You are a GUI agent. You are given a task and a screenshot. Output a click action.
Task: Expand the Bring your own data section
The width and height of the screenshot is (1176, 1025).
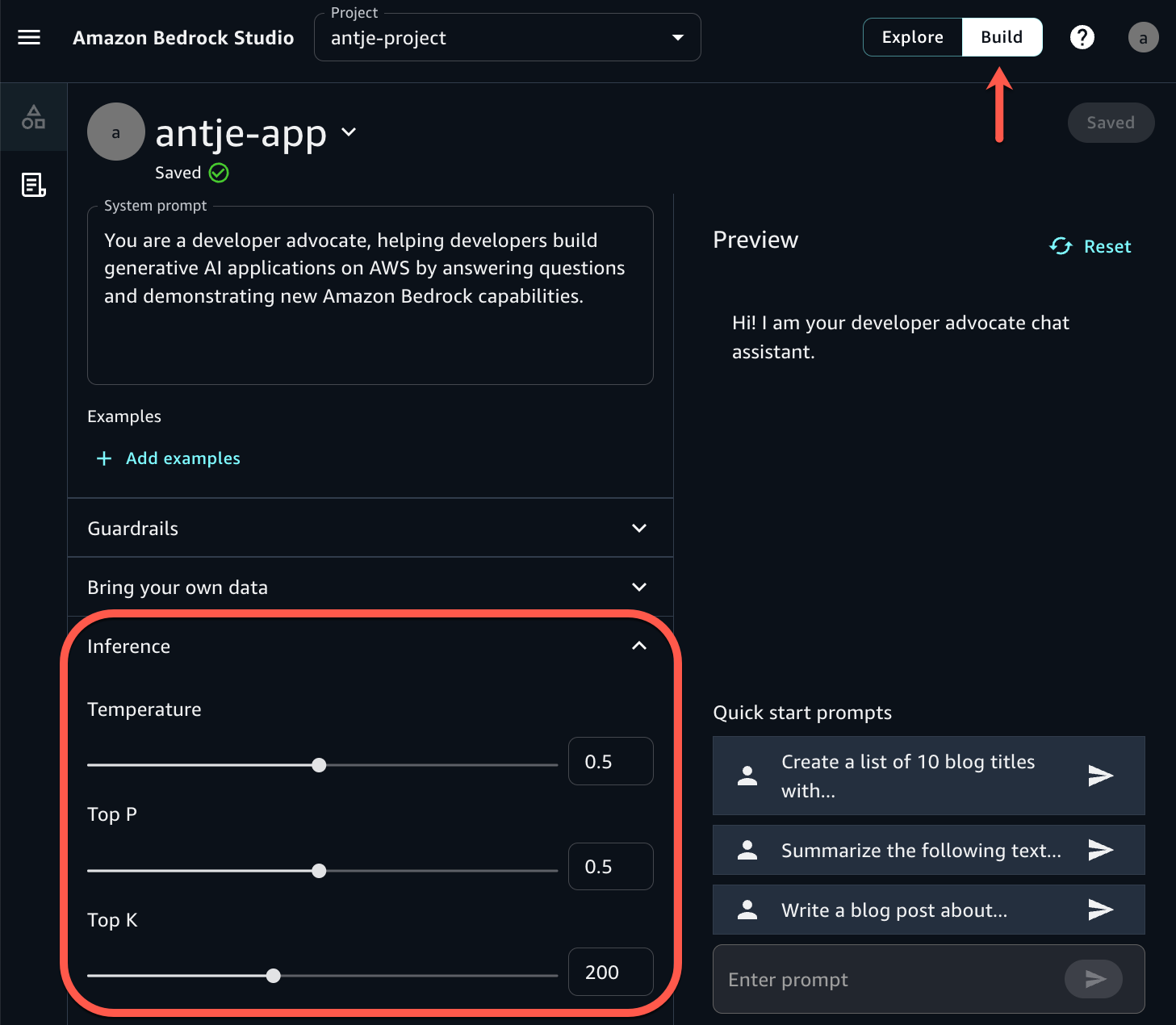(370, 587)
